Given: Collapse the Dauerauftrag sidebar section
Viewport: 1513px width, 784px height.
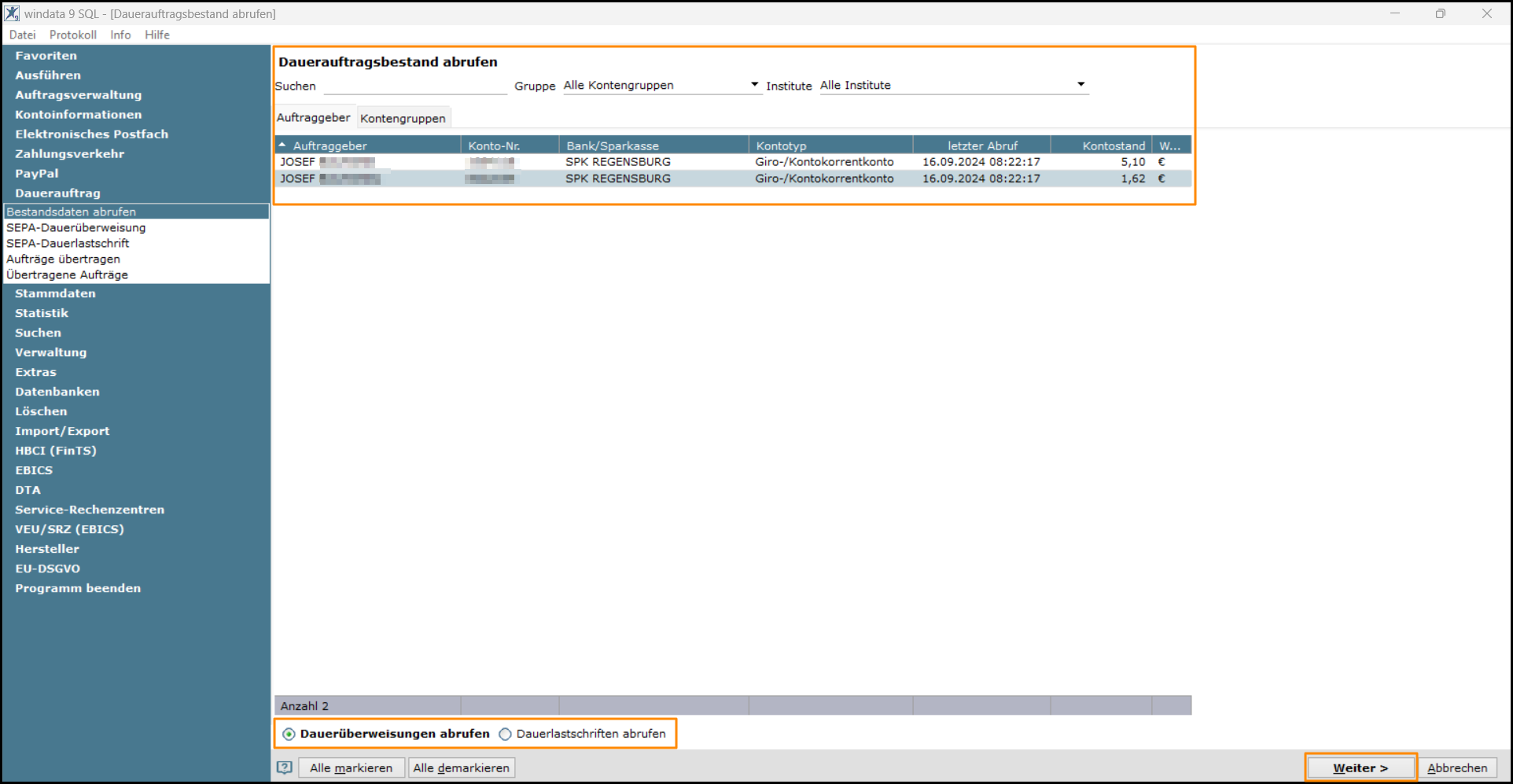Looking at the screenshot, I should coord(57,193).
